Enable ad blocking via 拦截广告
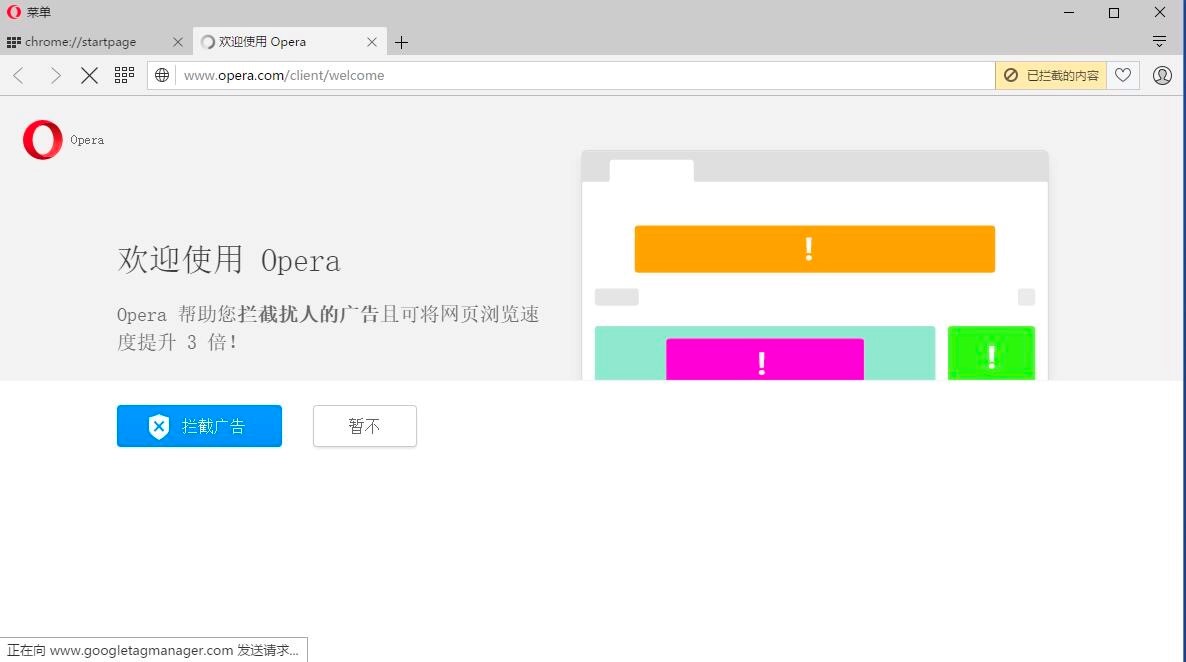The height and width of the screenshot is (662, 1186). tap(199, 426)
